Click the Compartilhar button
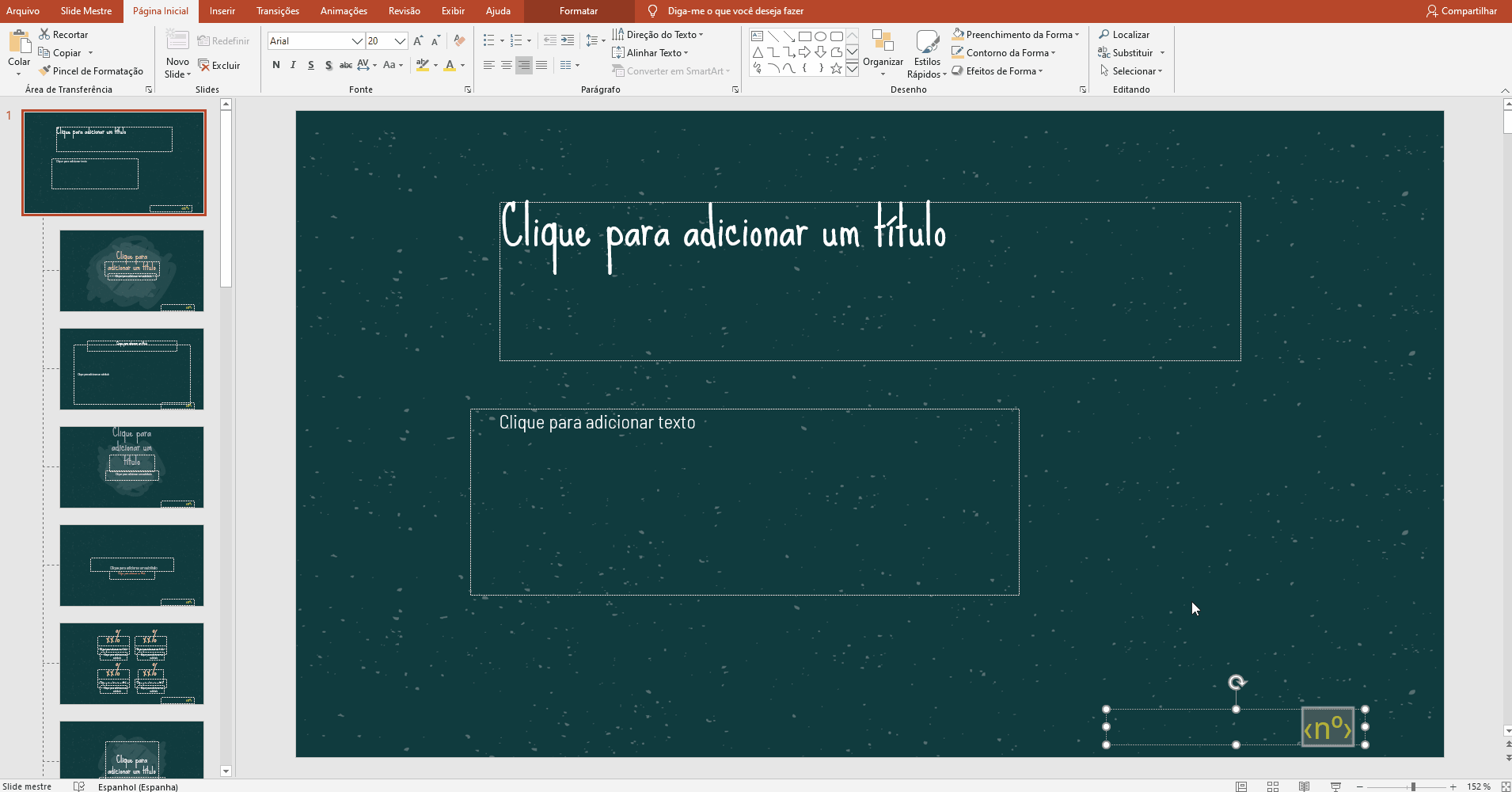The width and height of the screenshot is (1512, 792). tap(1462, 11)
